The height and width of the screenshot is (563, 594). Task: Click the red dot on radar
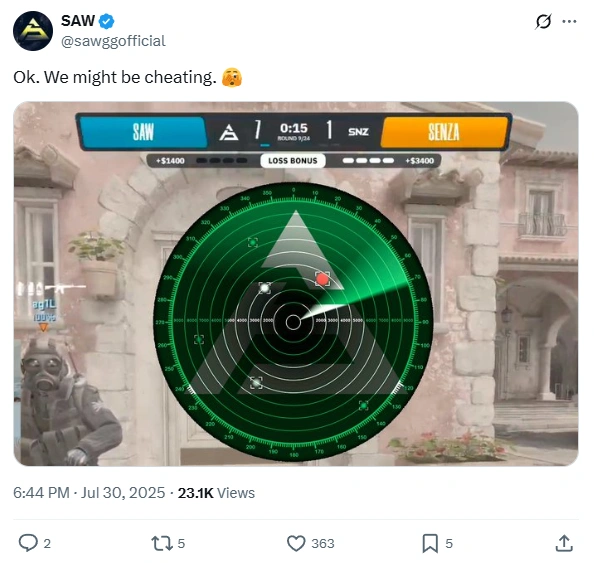[322, 279]
